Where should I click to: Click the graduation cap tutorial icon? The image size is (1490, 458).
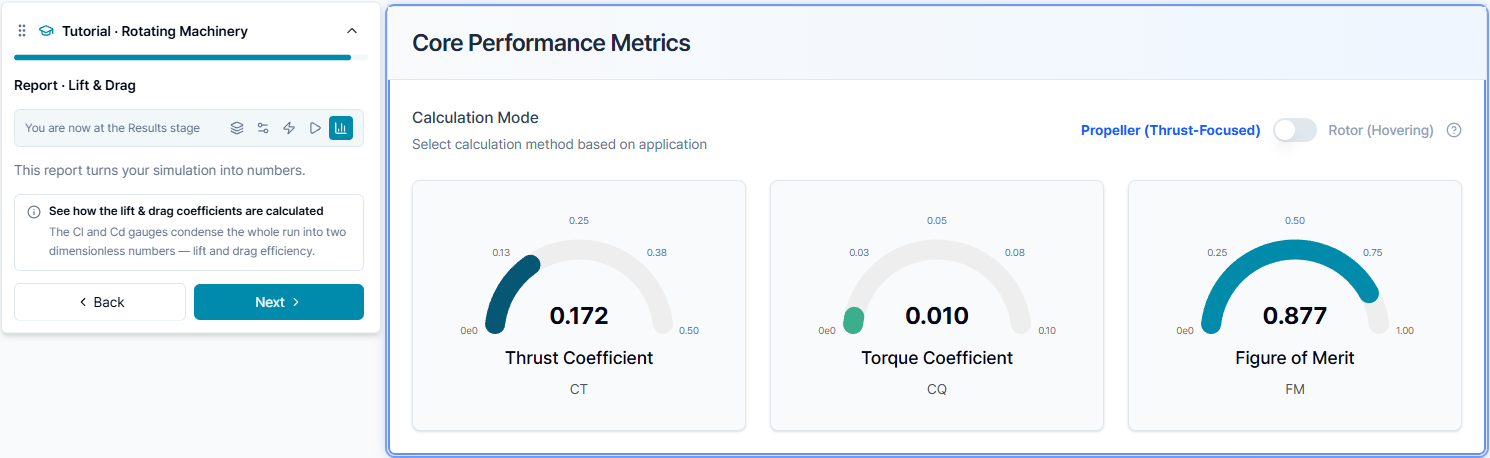pyautogui.click(x=46, y=31)
